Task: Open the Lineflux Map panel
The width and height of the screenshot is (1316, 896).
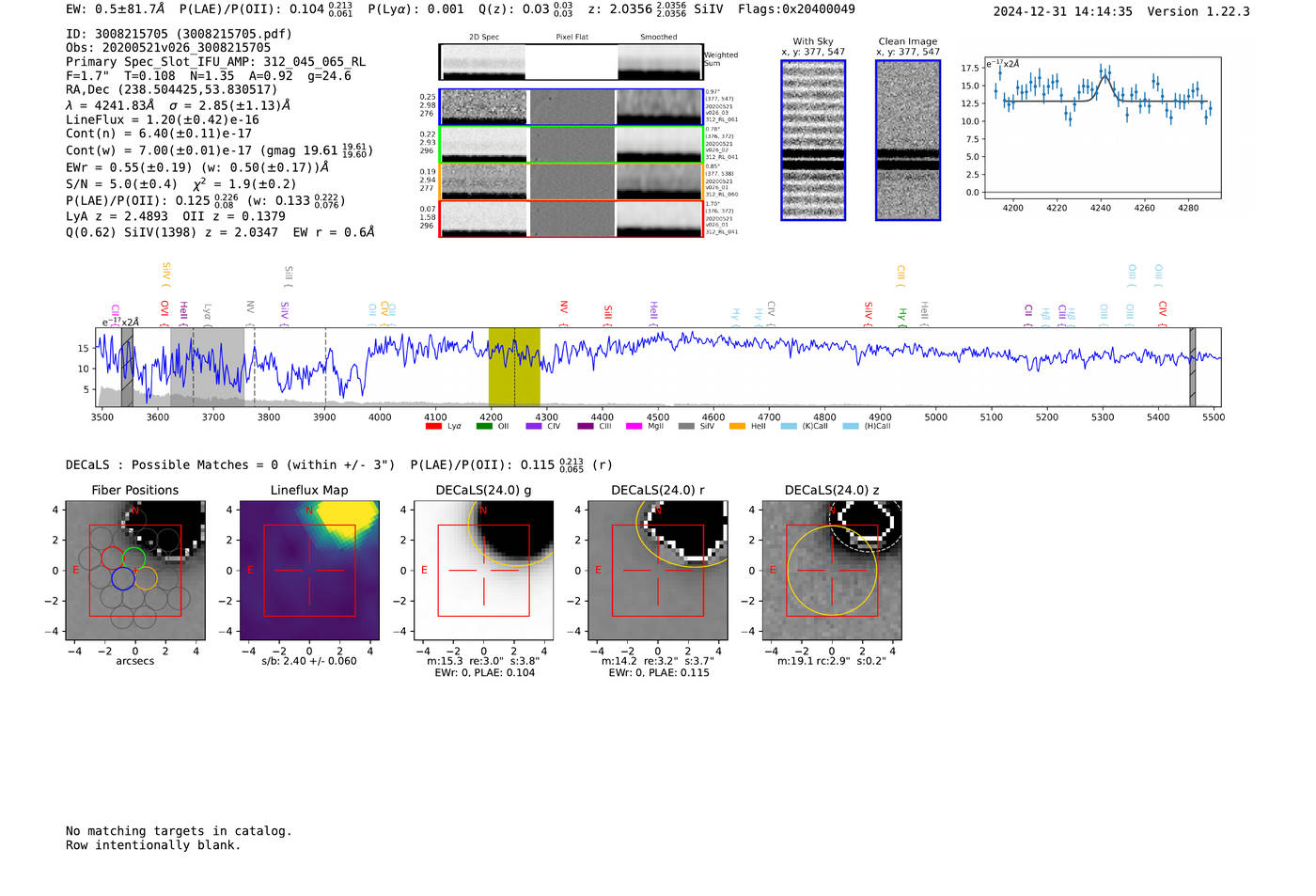Action: 309,571
